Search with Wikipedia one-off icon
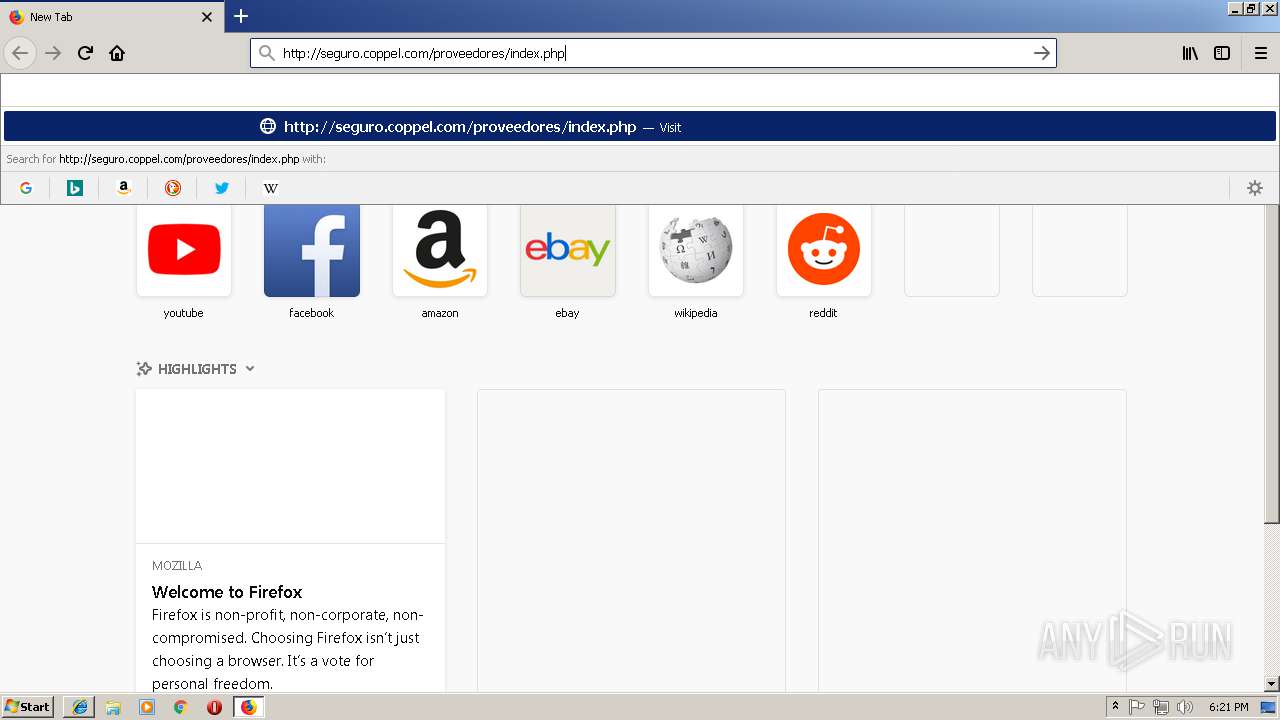Viewport: 1280px width, 720px height. 271,188
